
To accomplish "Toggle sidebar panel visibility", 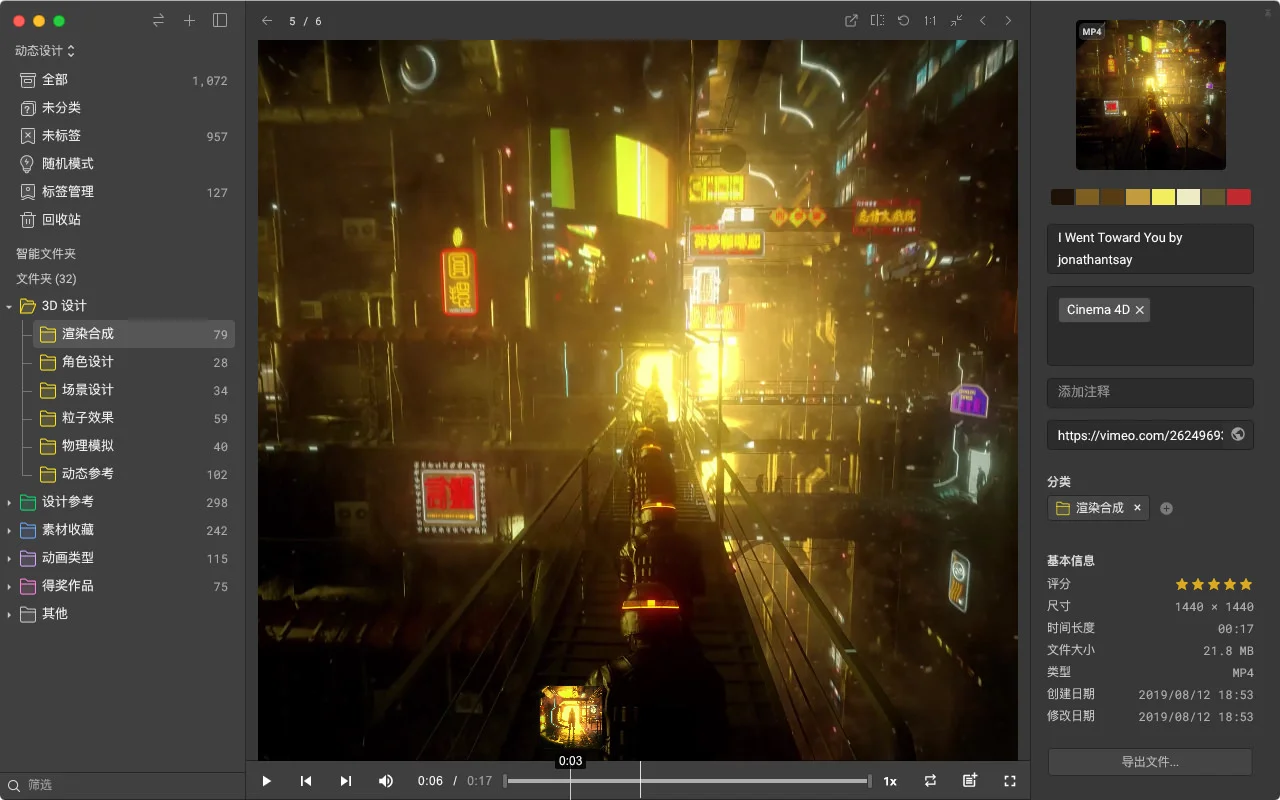I will (x=220, y=21).
